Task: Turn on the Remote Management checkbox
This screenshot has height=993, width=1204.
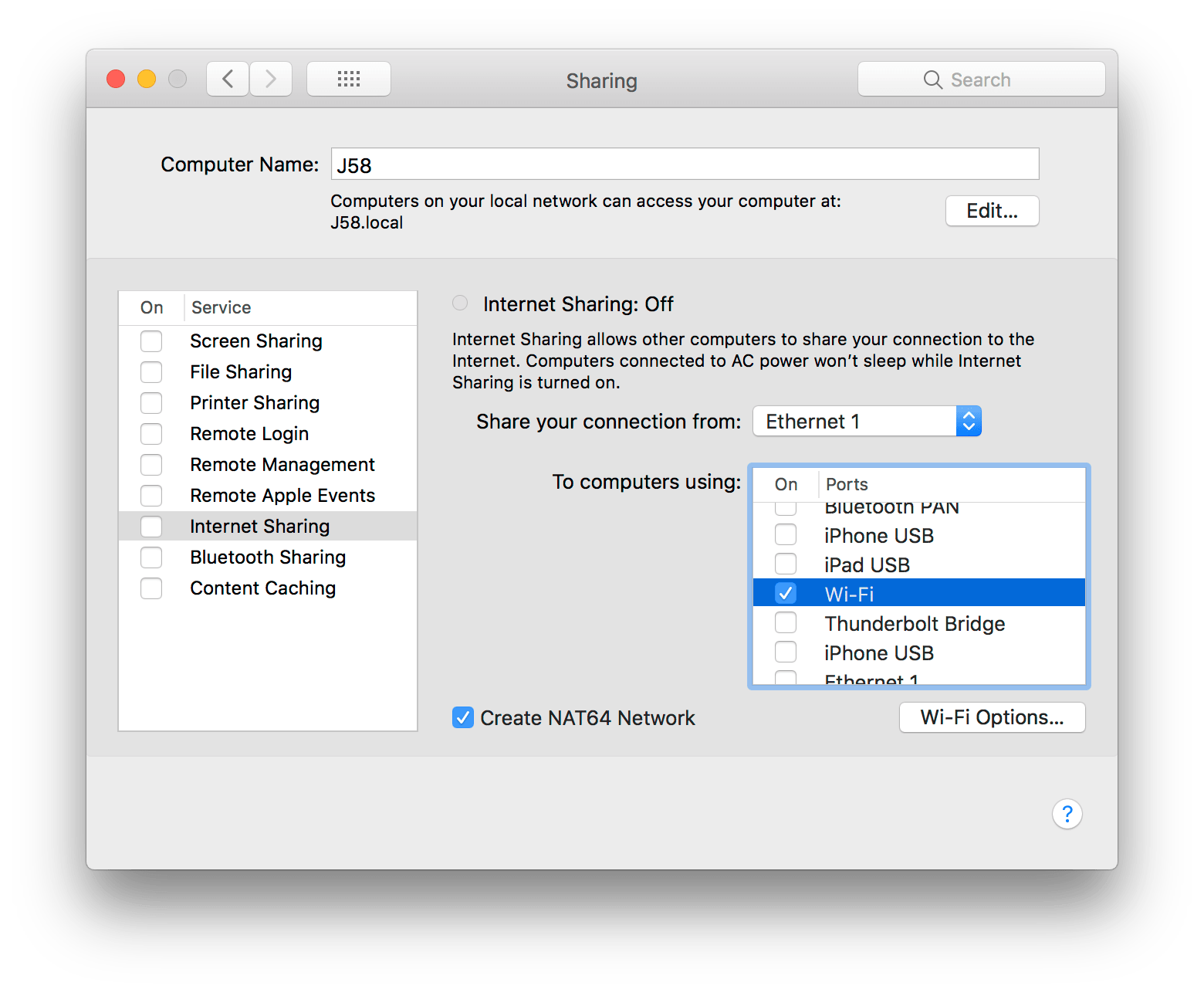Action: [151, 465]
